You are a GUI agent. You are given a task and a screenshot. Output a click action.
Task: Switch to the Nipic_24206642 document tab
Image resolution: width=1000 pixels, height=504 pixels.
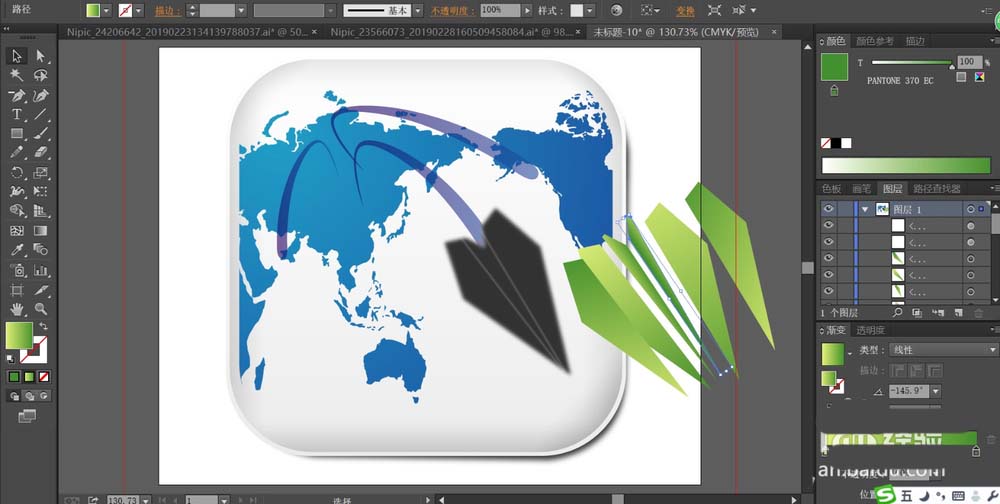tap(187, 32)
